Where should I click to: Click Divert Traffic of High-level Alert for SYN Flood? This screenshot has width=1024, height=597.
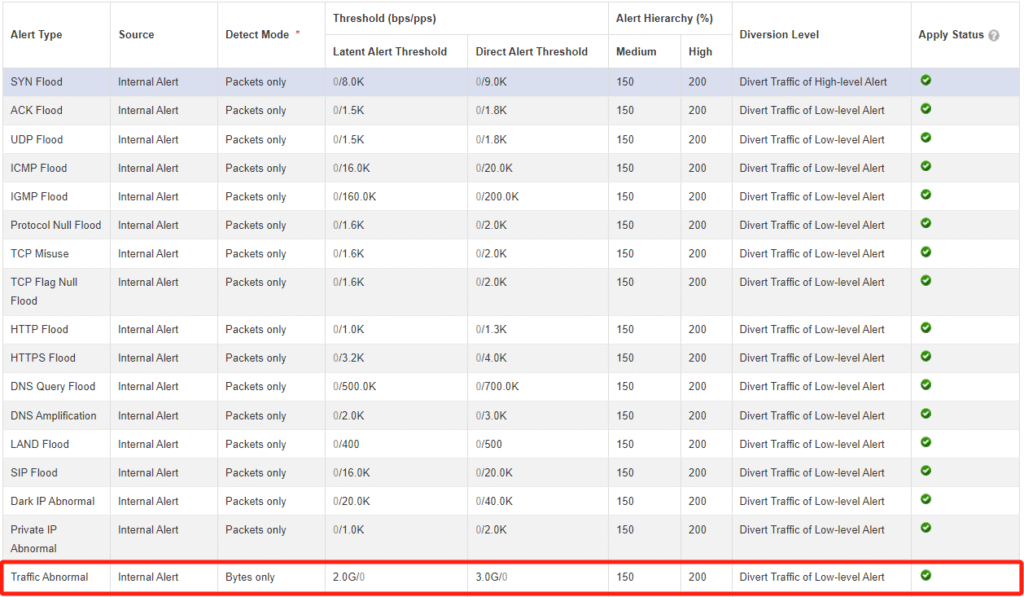(x=813, y=82)
